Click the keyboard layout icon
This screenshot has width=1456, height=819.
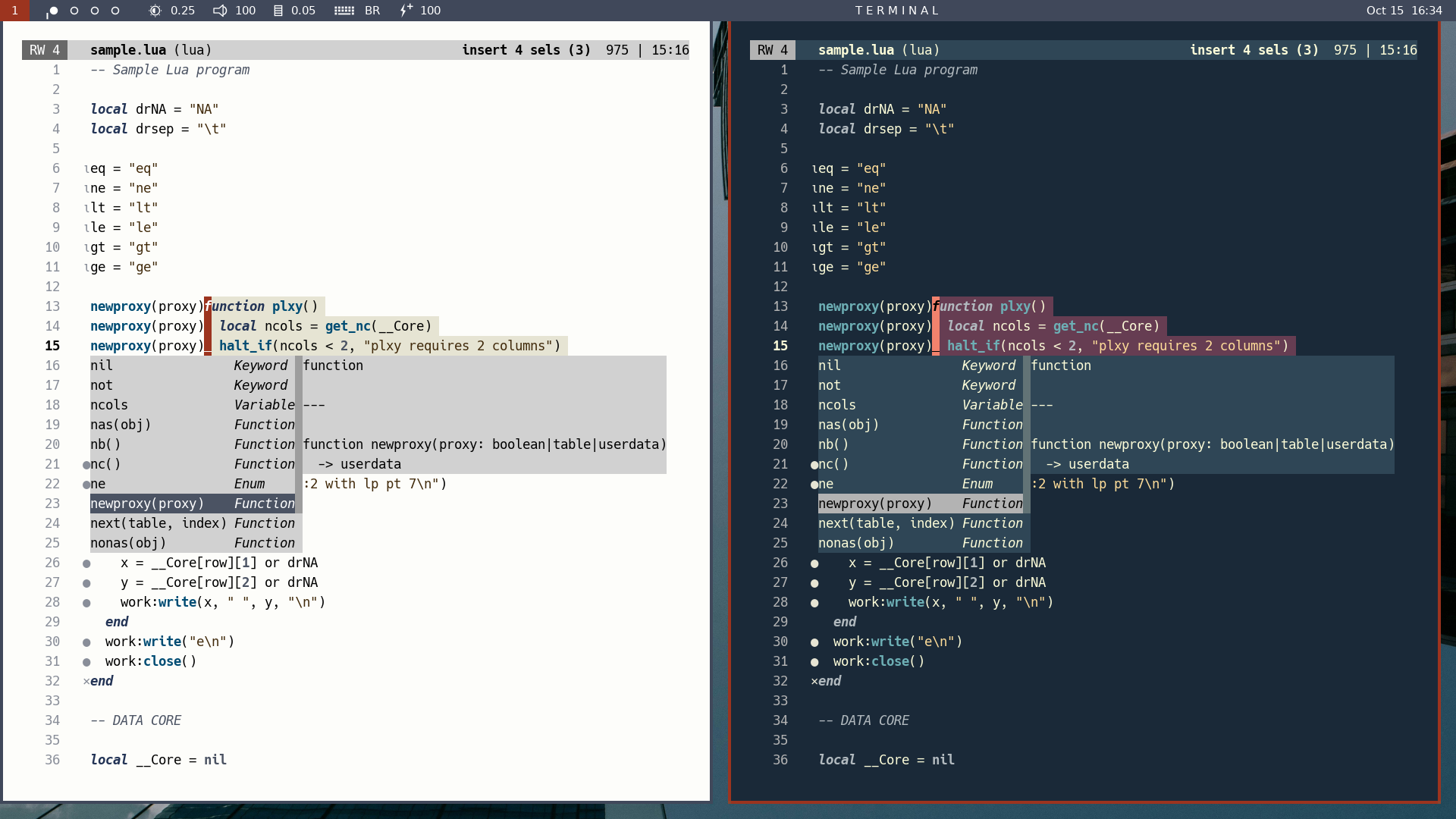(344, 11)
